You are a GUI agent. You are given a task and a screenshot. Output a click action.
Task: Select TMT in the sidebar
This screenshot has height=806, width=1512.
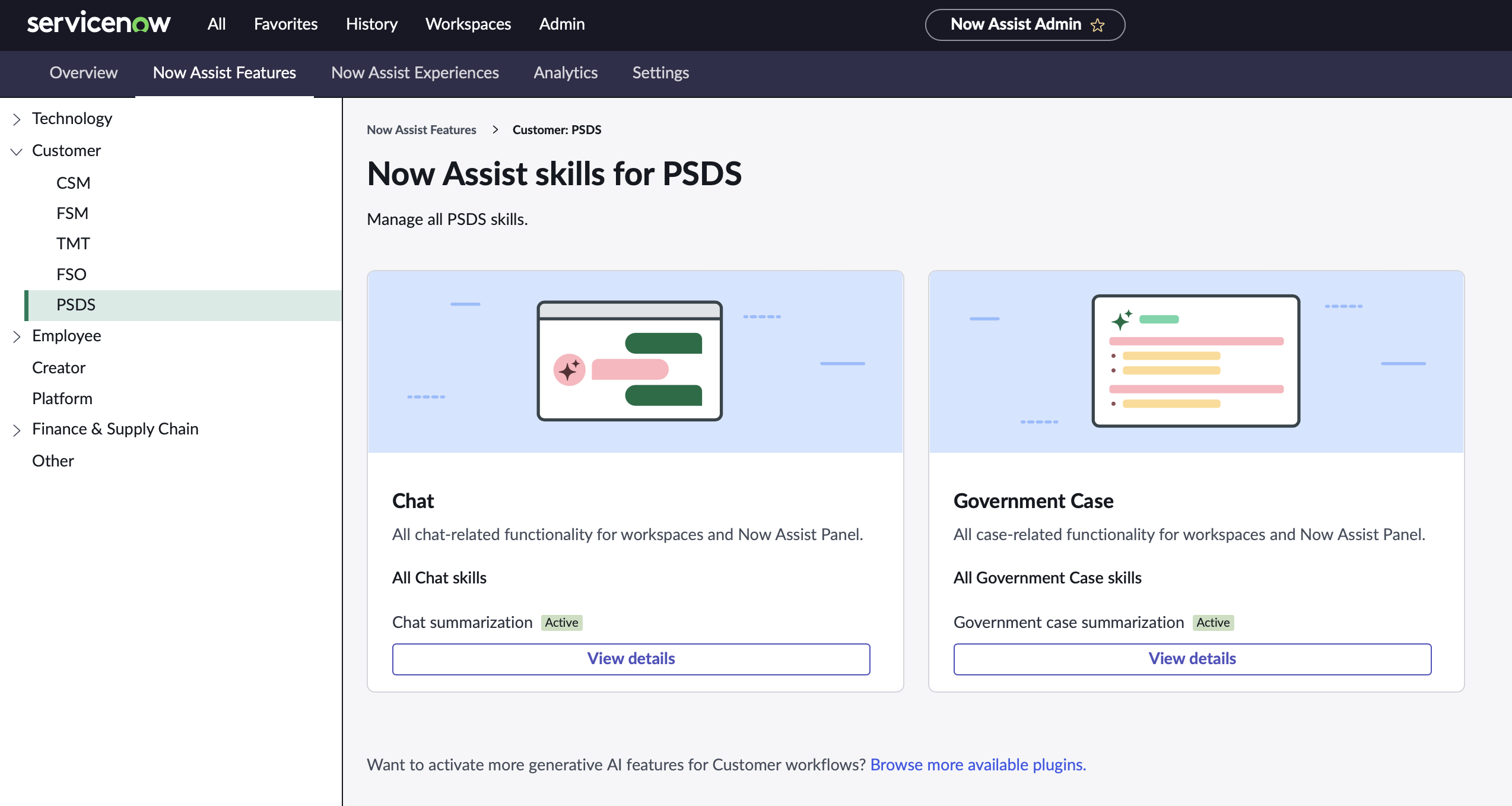click(73, 243)
